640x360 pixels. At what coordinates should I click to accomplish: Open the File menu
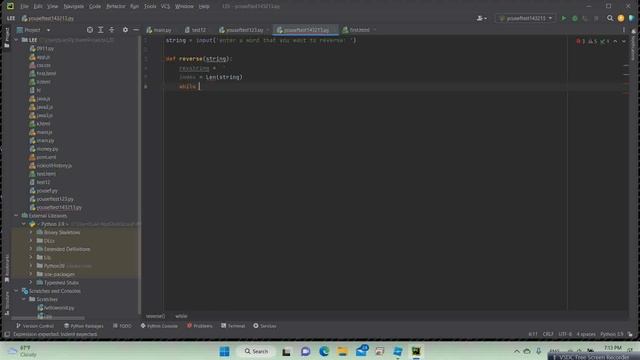[x=24, y=7]
